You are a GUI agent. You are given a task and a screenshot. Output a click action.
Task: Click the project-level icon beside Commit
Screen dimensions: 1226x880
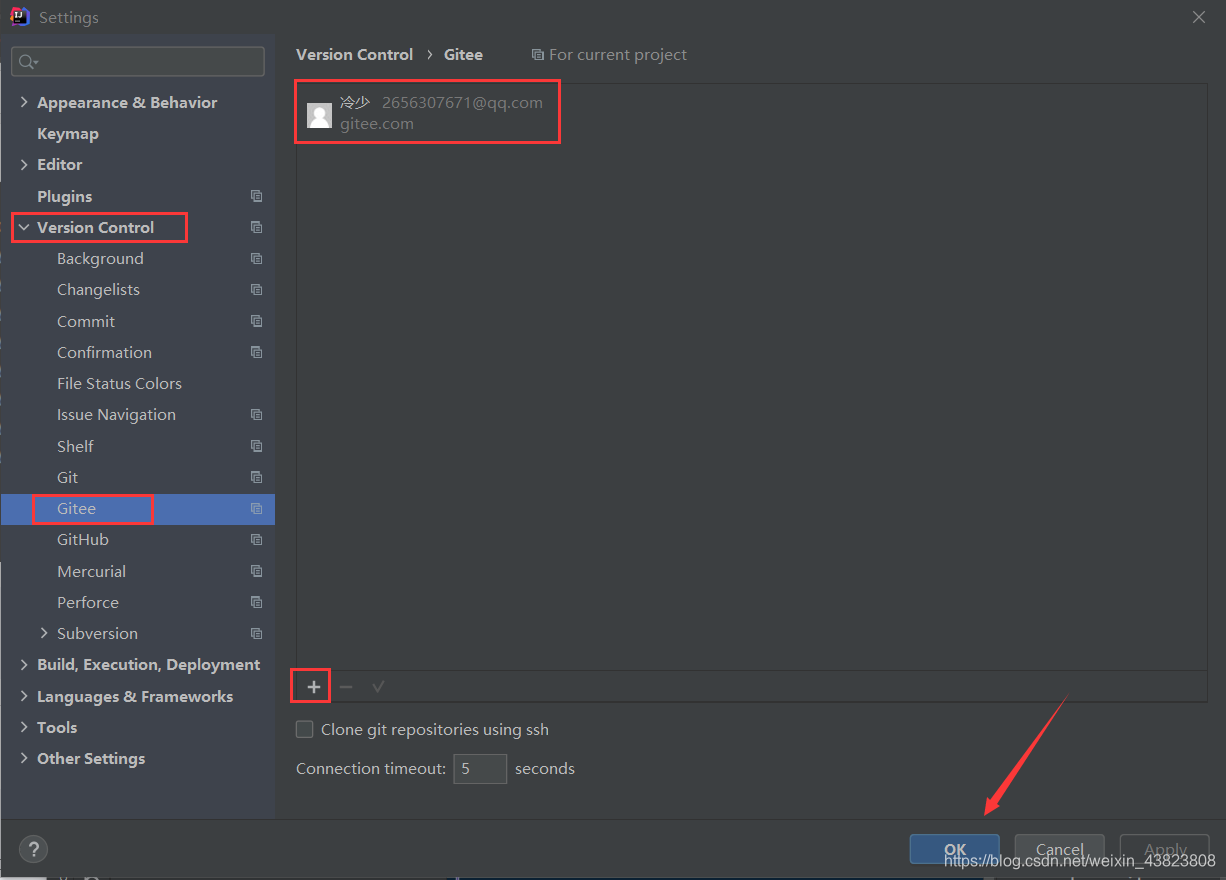257,321
